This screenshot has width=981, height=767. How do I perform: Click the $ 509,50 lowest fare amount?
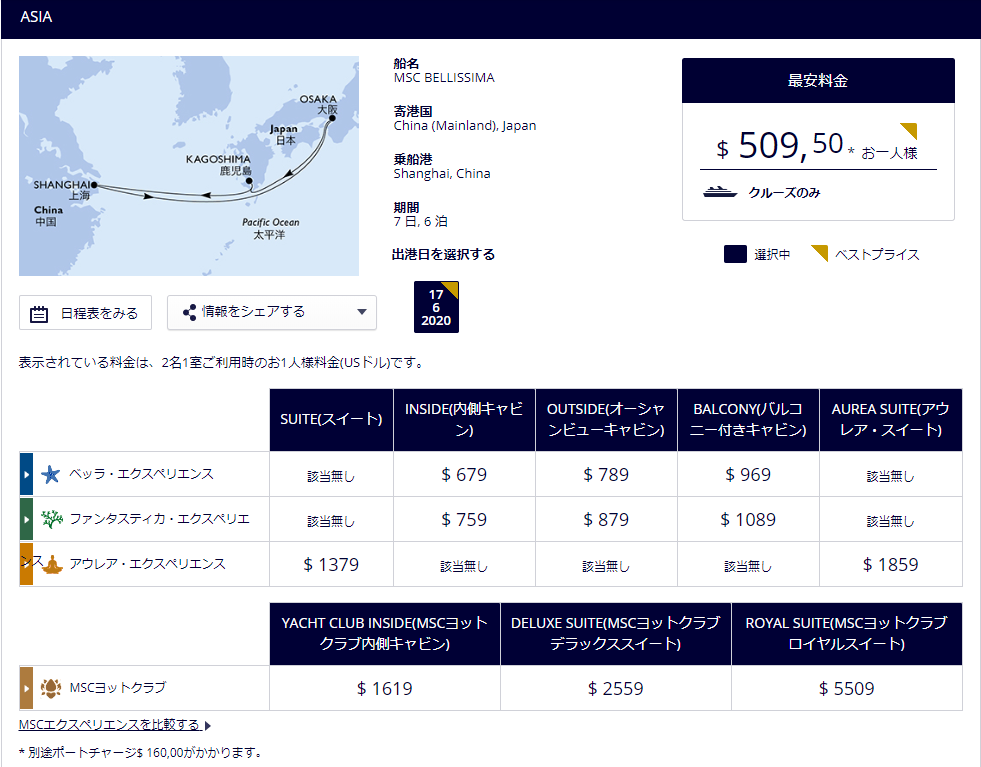(x=781, y=146)
